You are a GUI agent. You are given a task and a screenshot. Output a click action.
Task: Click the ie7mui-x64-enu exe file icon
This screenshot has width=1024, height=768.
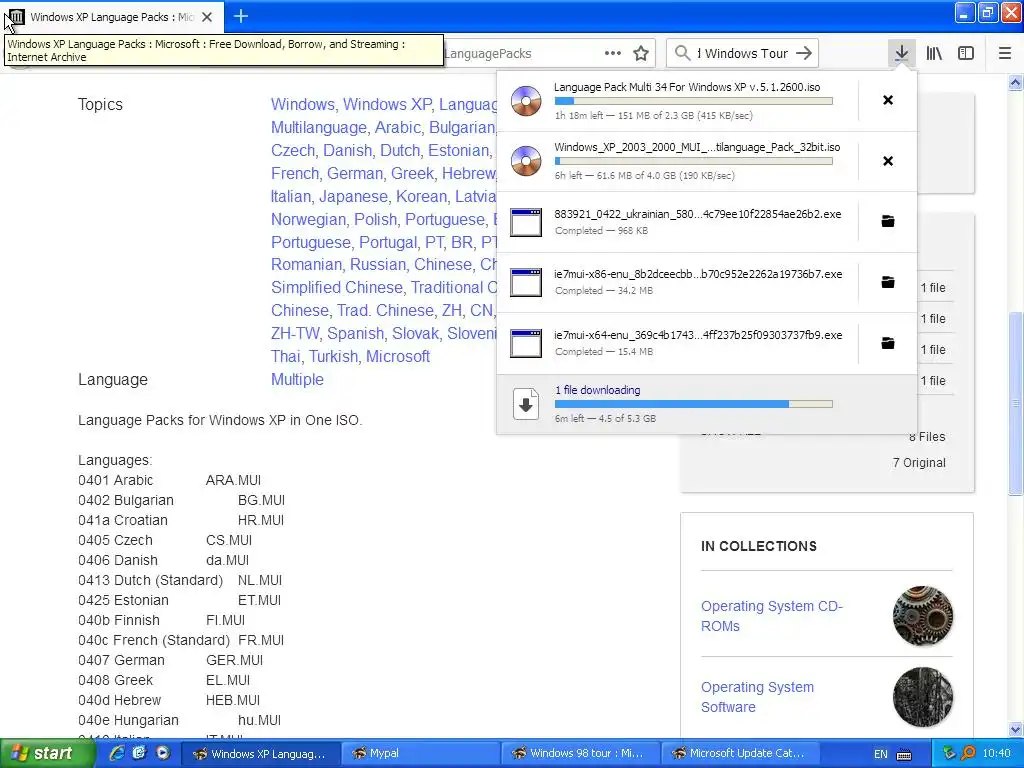click(x=526, y=344)
